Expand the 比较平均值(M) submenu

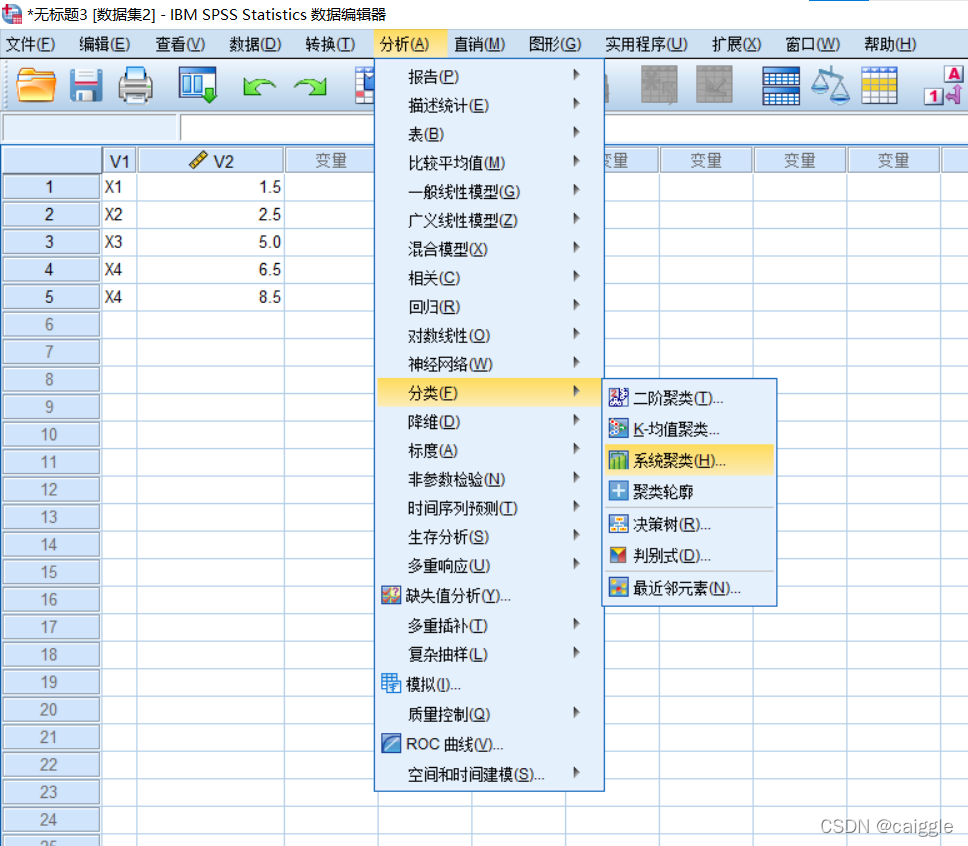pyautogui.click(x=489, y=163)
